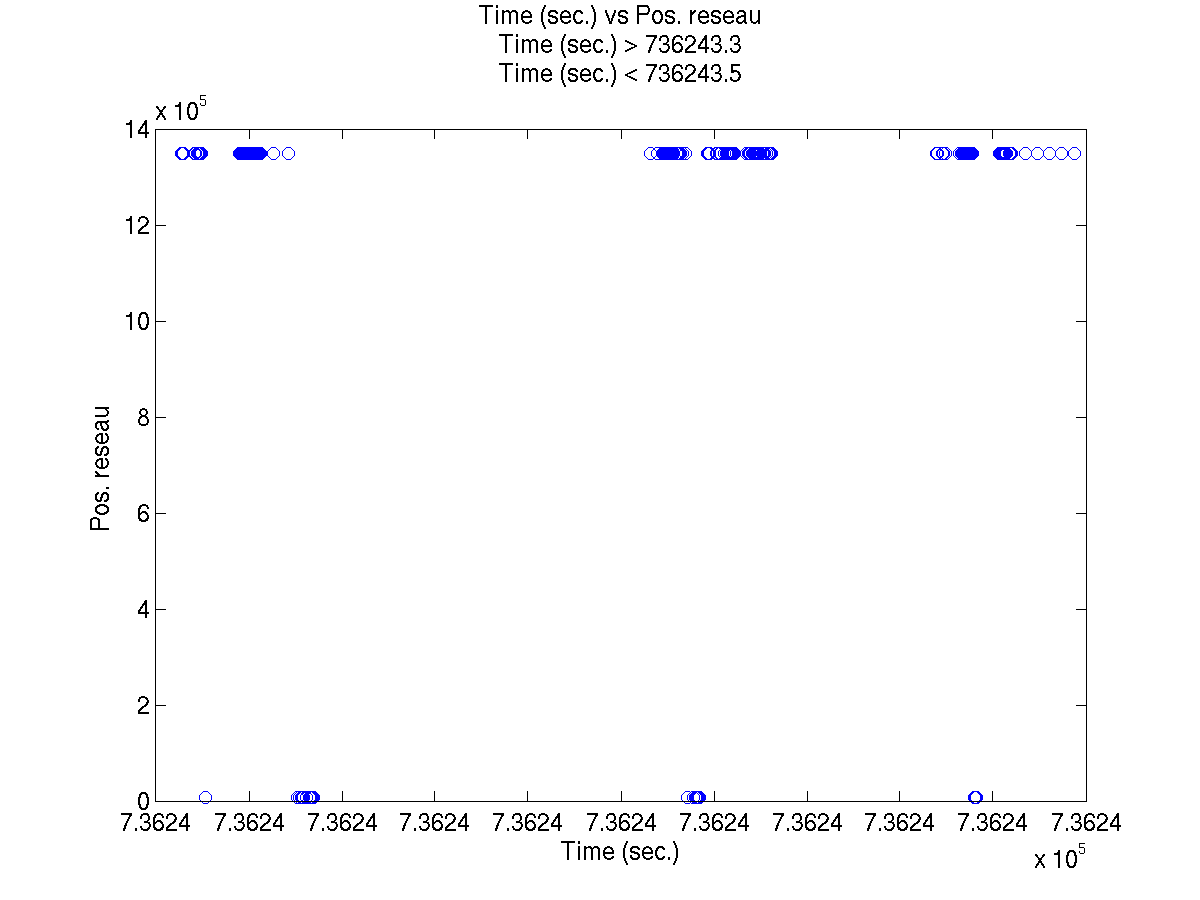The height and width of the screenshot is (900, 1200).
Task: Click the vertical axis label "Pos. reseau"
Action: click(101, 468)
